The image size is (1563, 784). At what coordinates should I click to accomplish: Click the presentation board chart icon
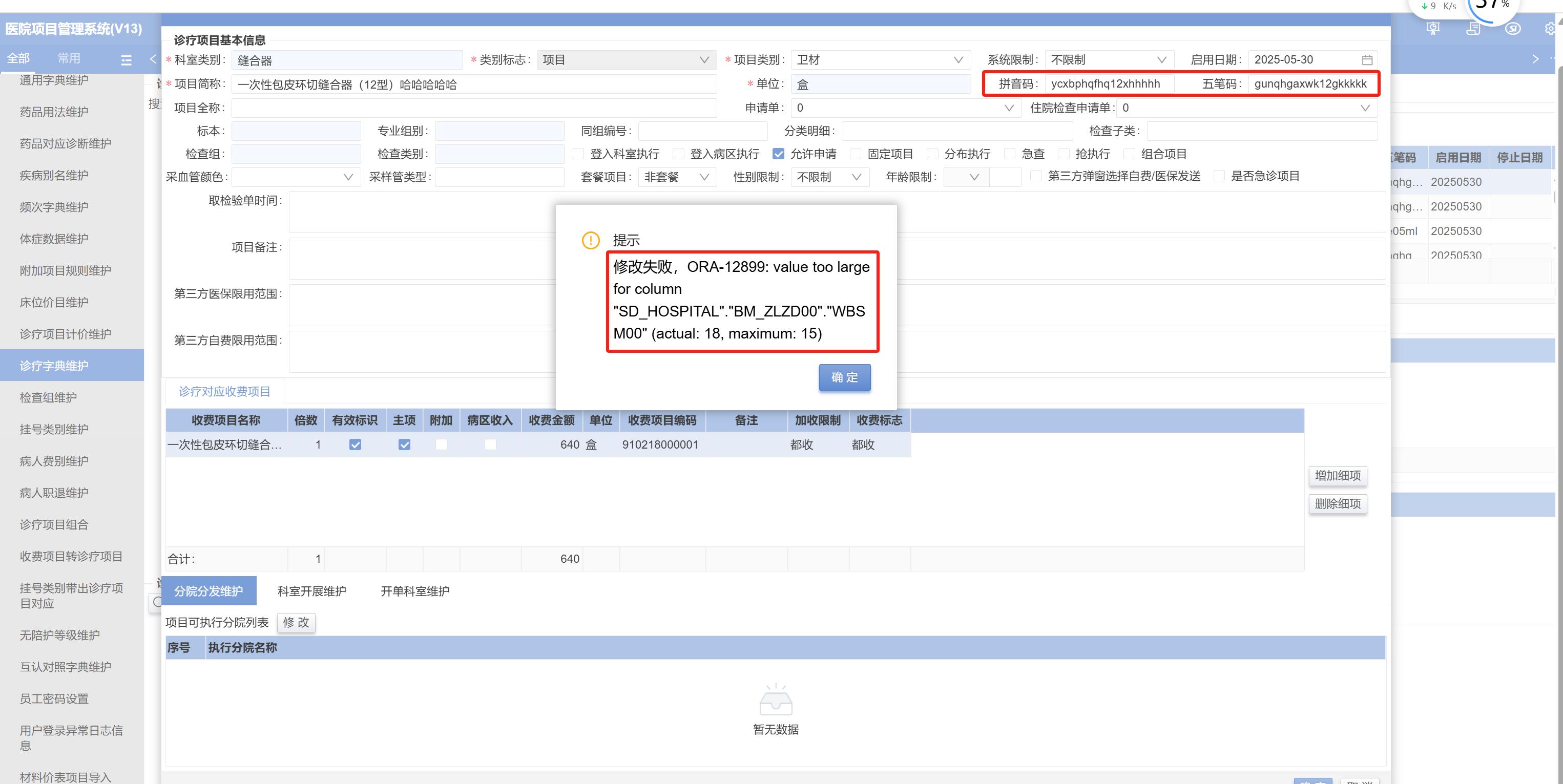click(1432, 29)
